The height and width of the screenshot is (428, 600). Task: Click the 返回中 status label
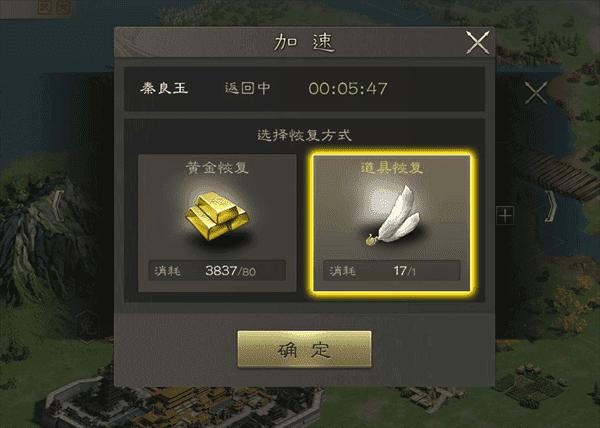[x=248, y=88]
